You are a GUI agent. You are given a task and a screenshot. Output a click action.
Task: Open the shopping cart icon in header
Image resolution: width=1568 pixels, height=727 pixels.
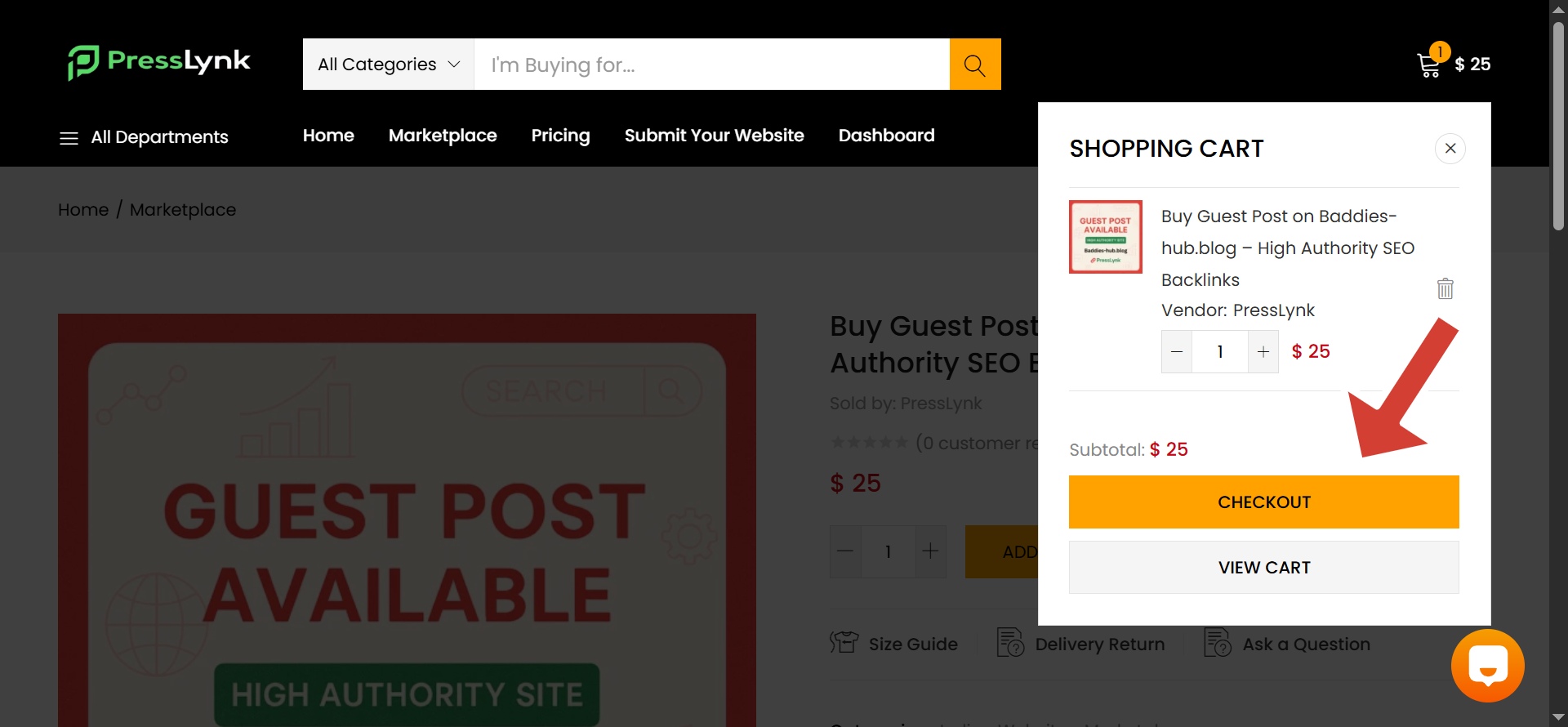click(x=1429, y=65)
